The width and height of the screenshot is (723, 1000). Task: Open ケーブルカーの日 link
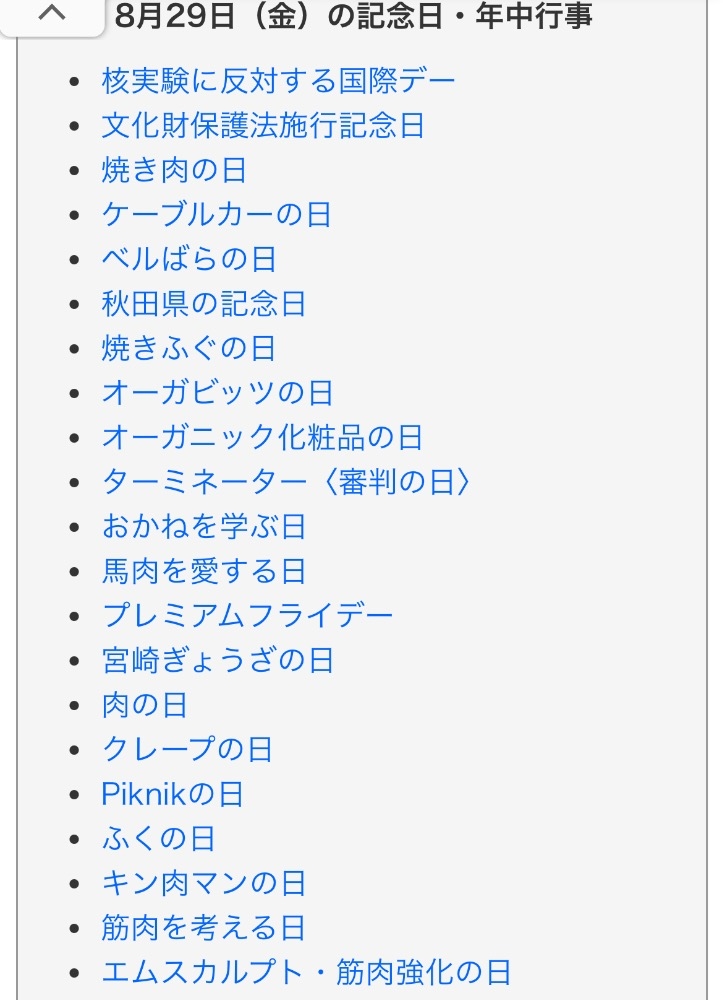pos(216,215)
